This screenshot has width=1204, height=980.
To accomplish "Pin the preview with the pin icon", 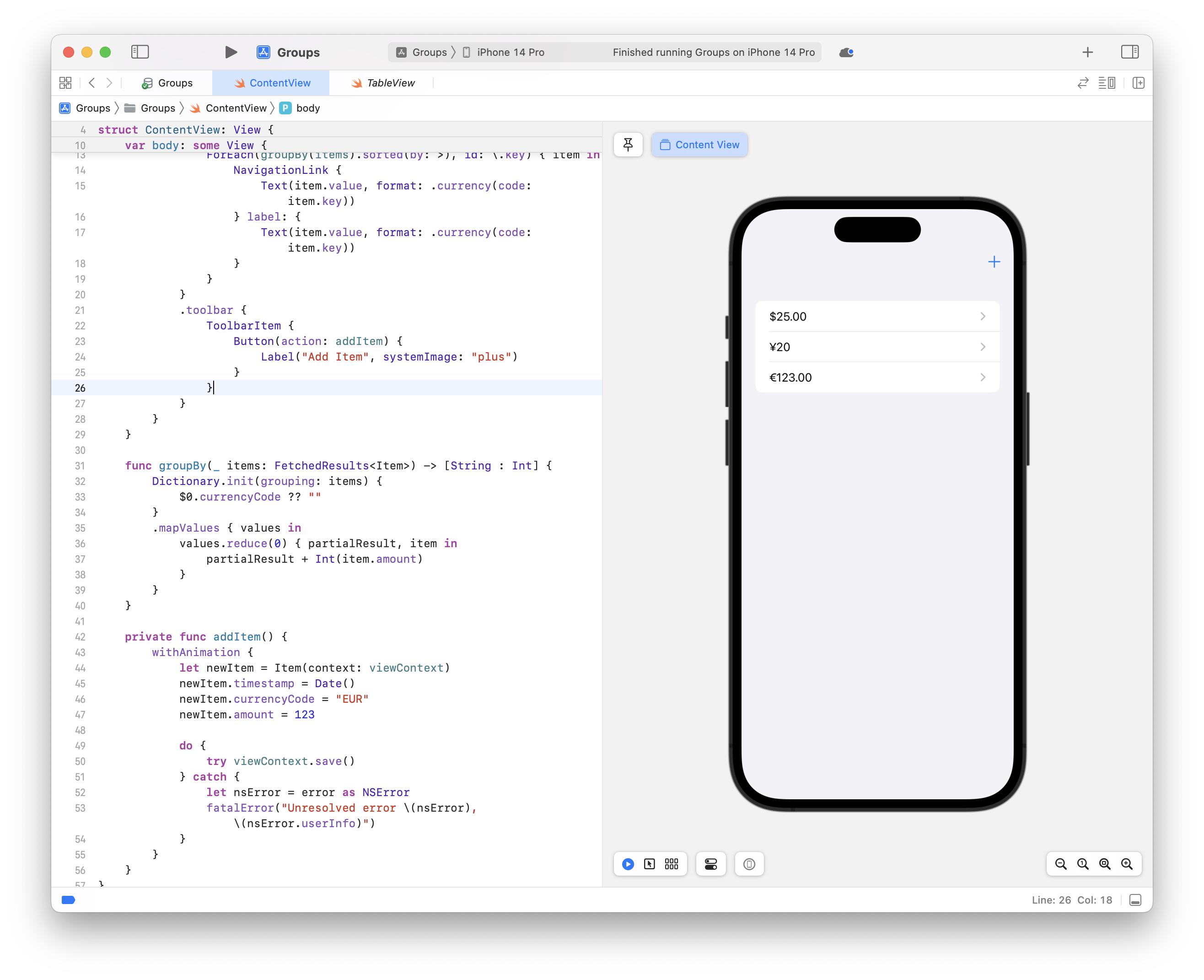I will tap(628, 145).
